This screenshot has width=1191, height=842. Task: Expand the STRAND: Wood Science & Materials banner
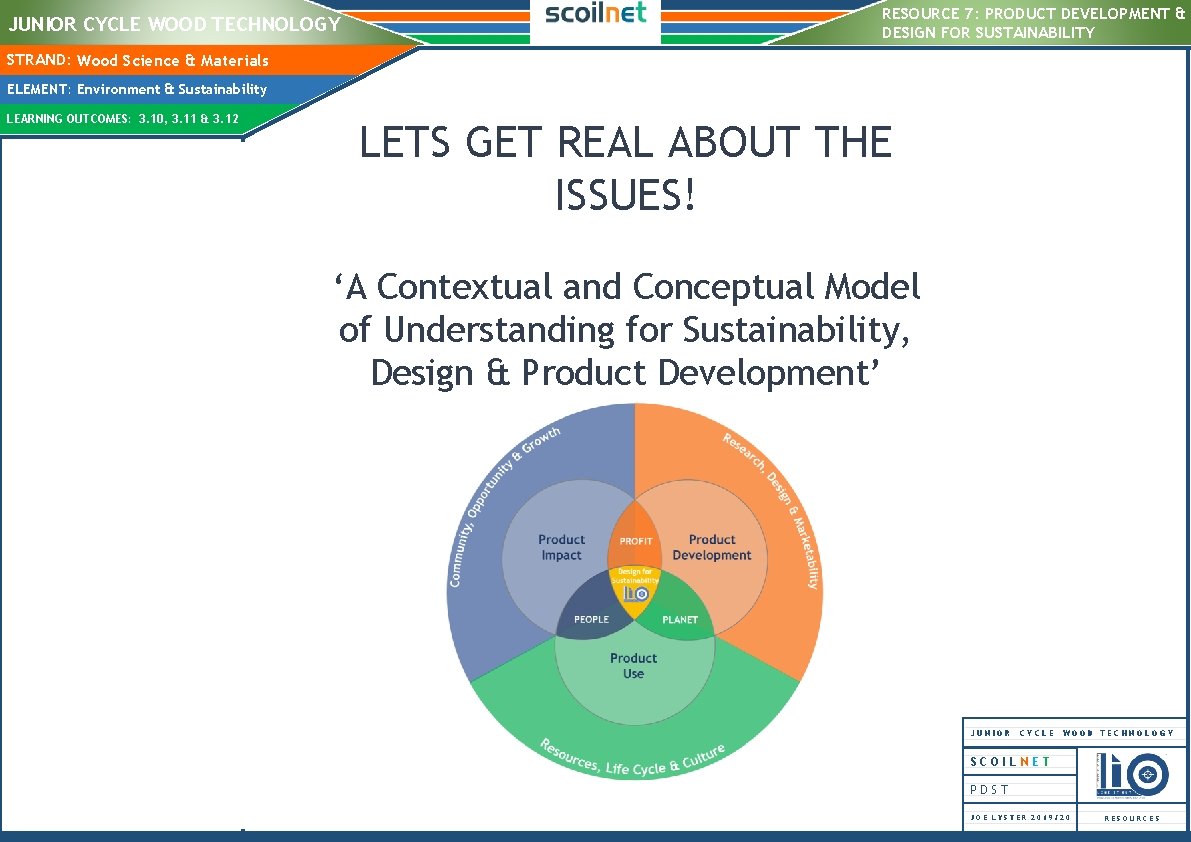pos(137,60)
